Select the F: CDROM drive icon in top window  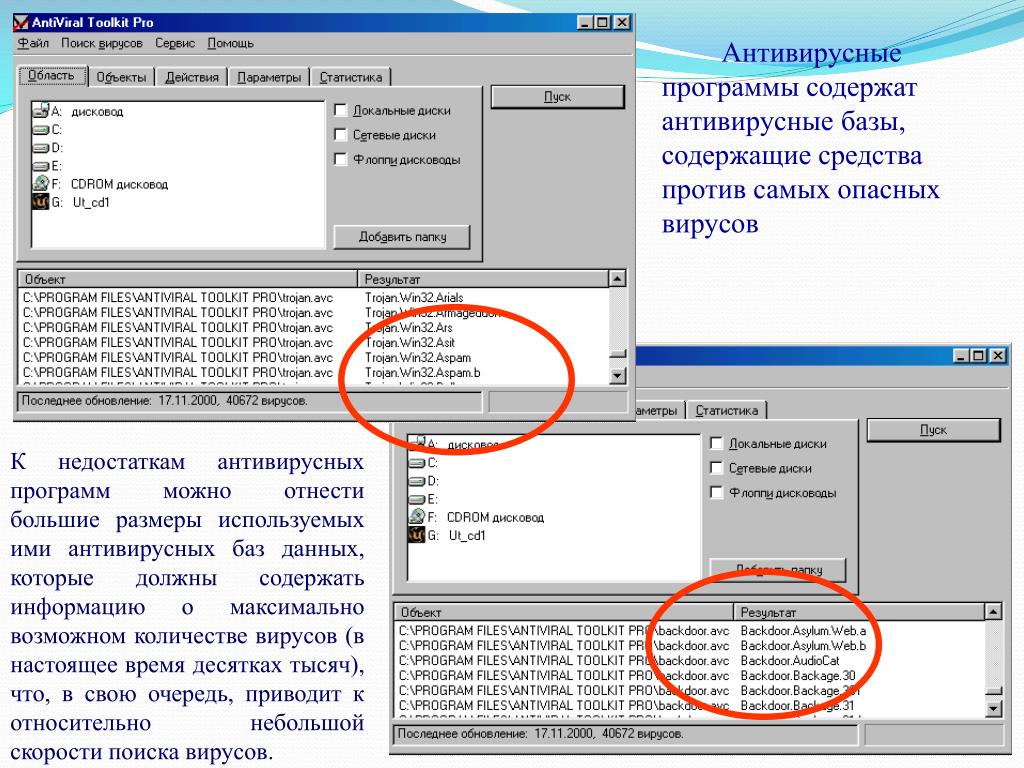tap(40, 183)
